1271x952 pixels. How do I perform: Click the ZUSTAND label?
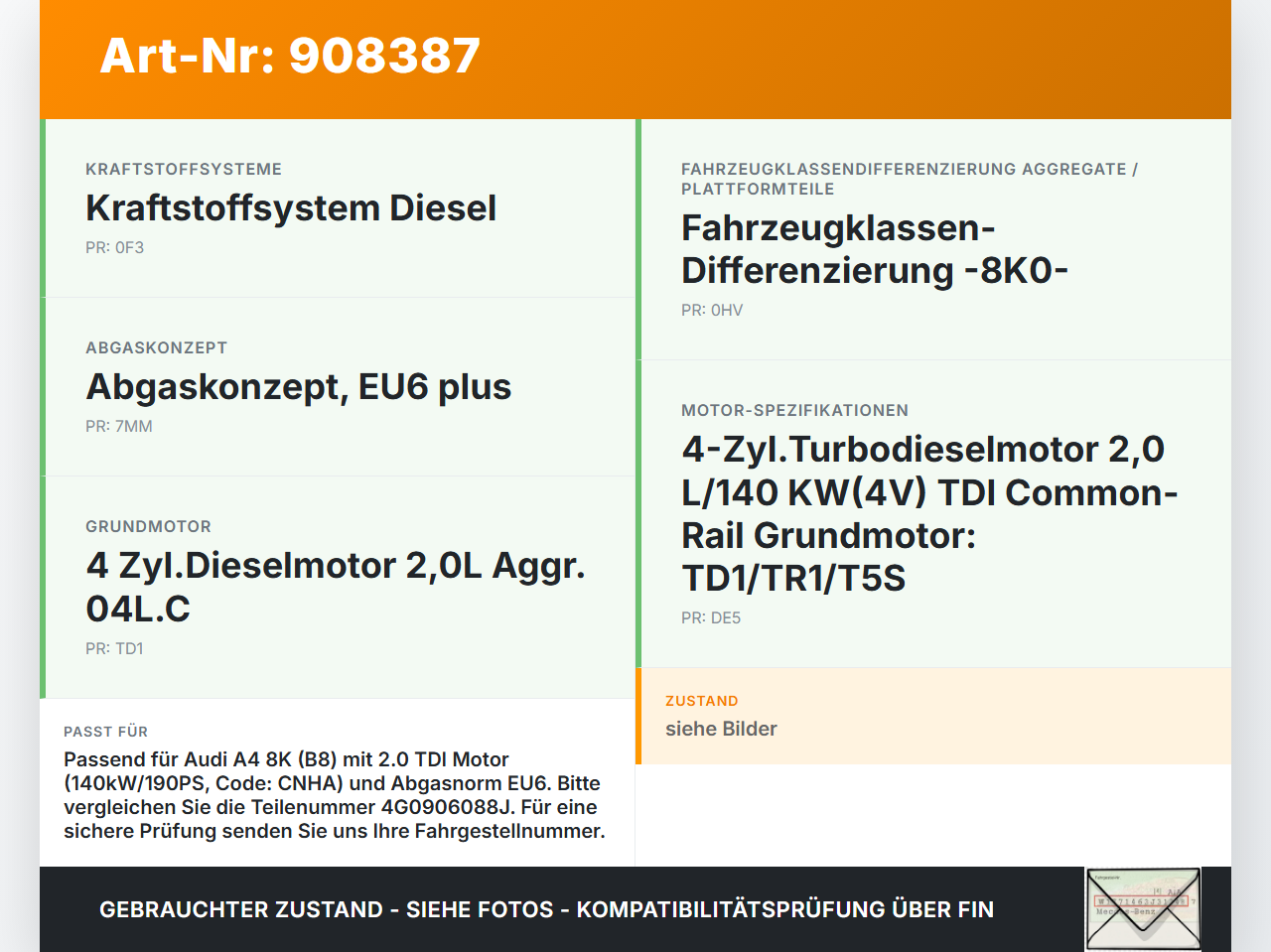[702, 701]
